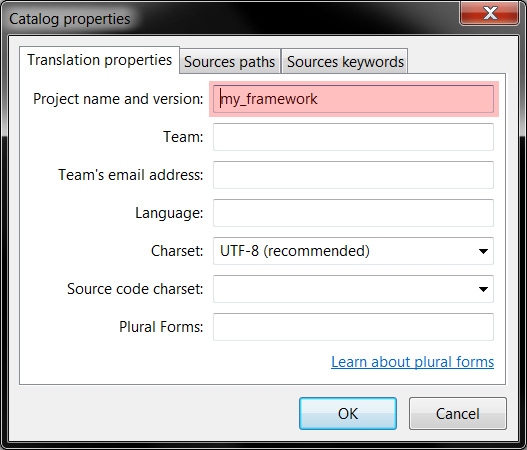The height and width of the screenshot is (450, 527).
Task: Expand the Source code charset dropdown arrow
Action: point(483,289)
